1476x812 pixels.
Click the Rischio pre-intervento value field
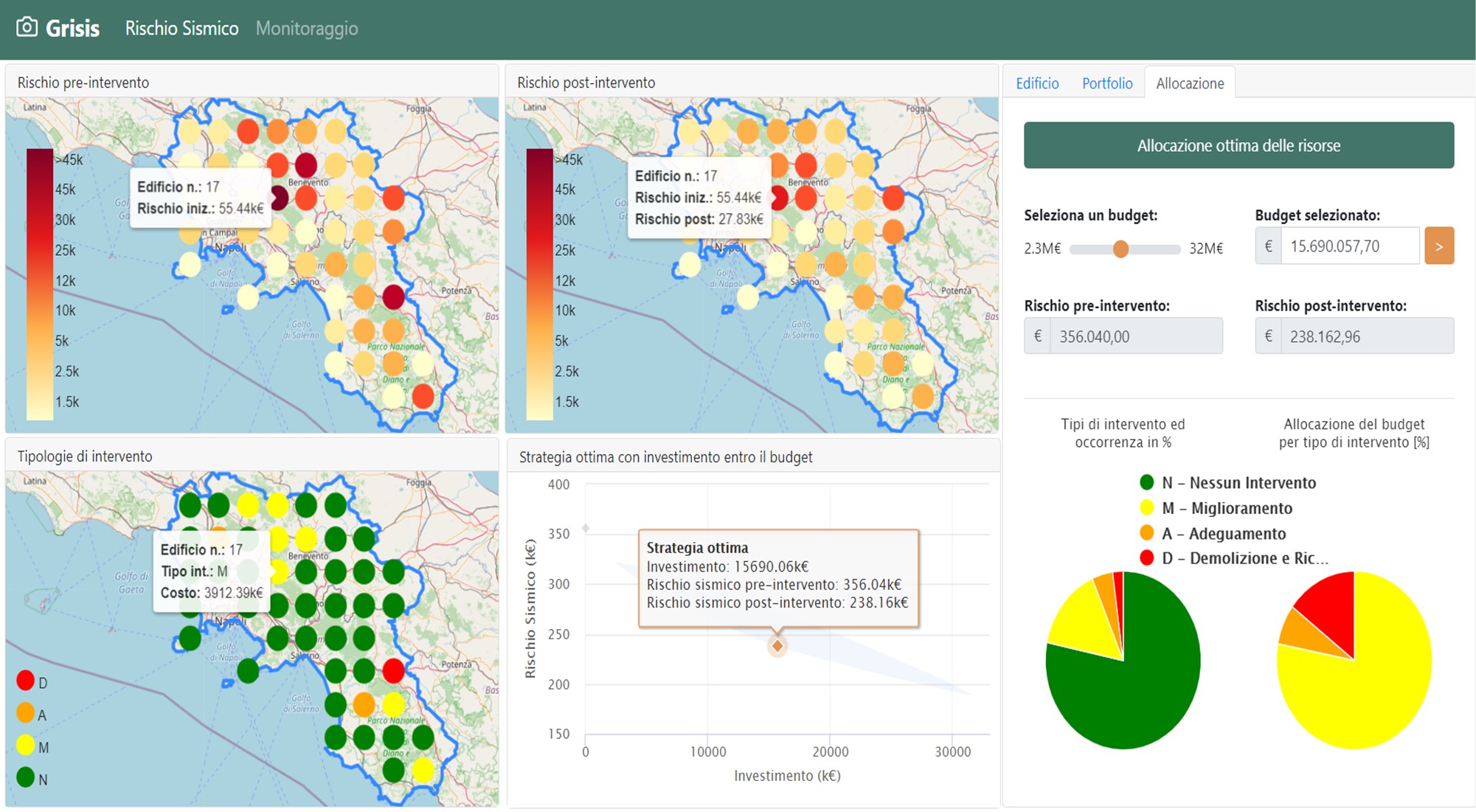pos(1134,336)
